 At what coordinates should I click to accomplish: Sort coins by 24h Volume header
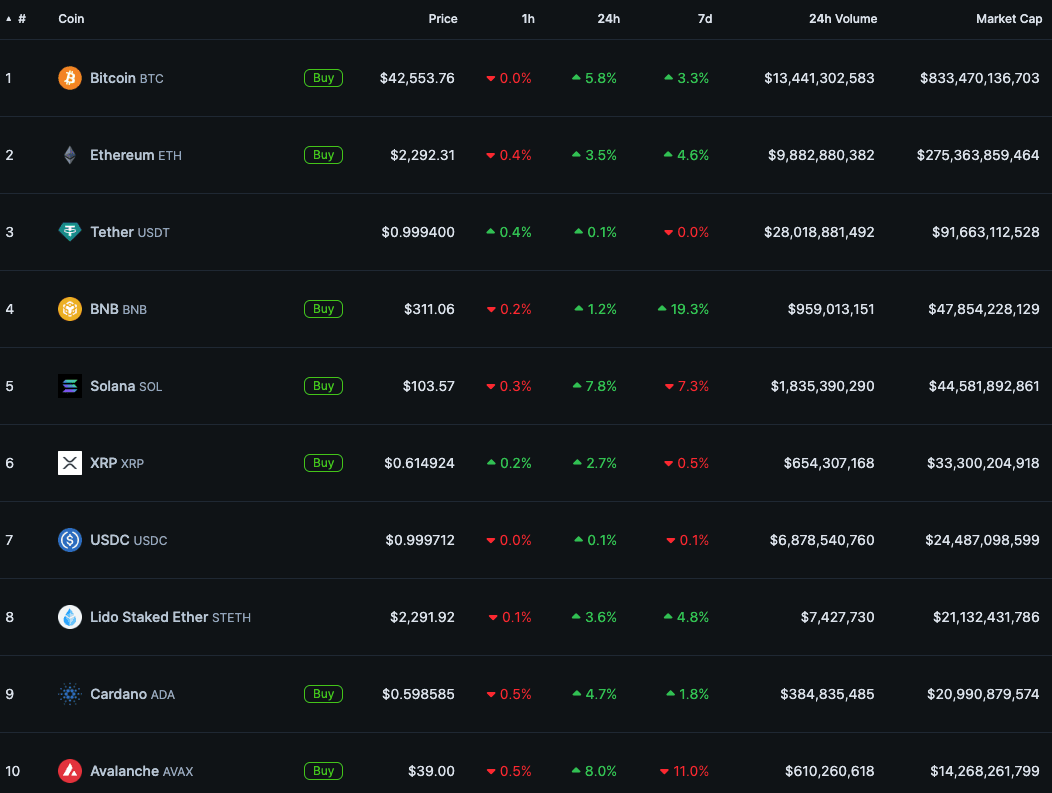tap(842, 19)
